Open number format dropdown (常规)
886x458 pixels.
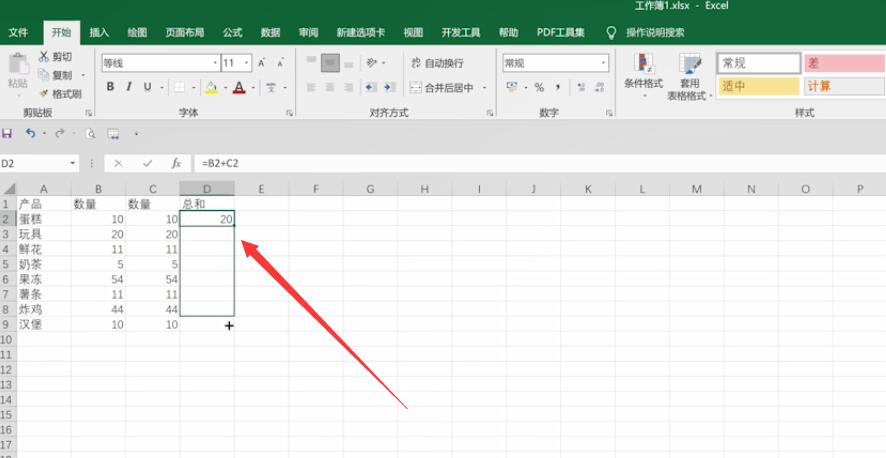tap(603, 63)
